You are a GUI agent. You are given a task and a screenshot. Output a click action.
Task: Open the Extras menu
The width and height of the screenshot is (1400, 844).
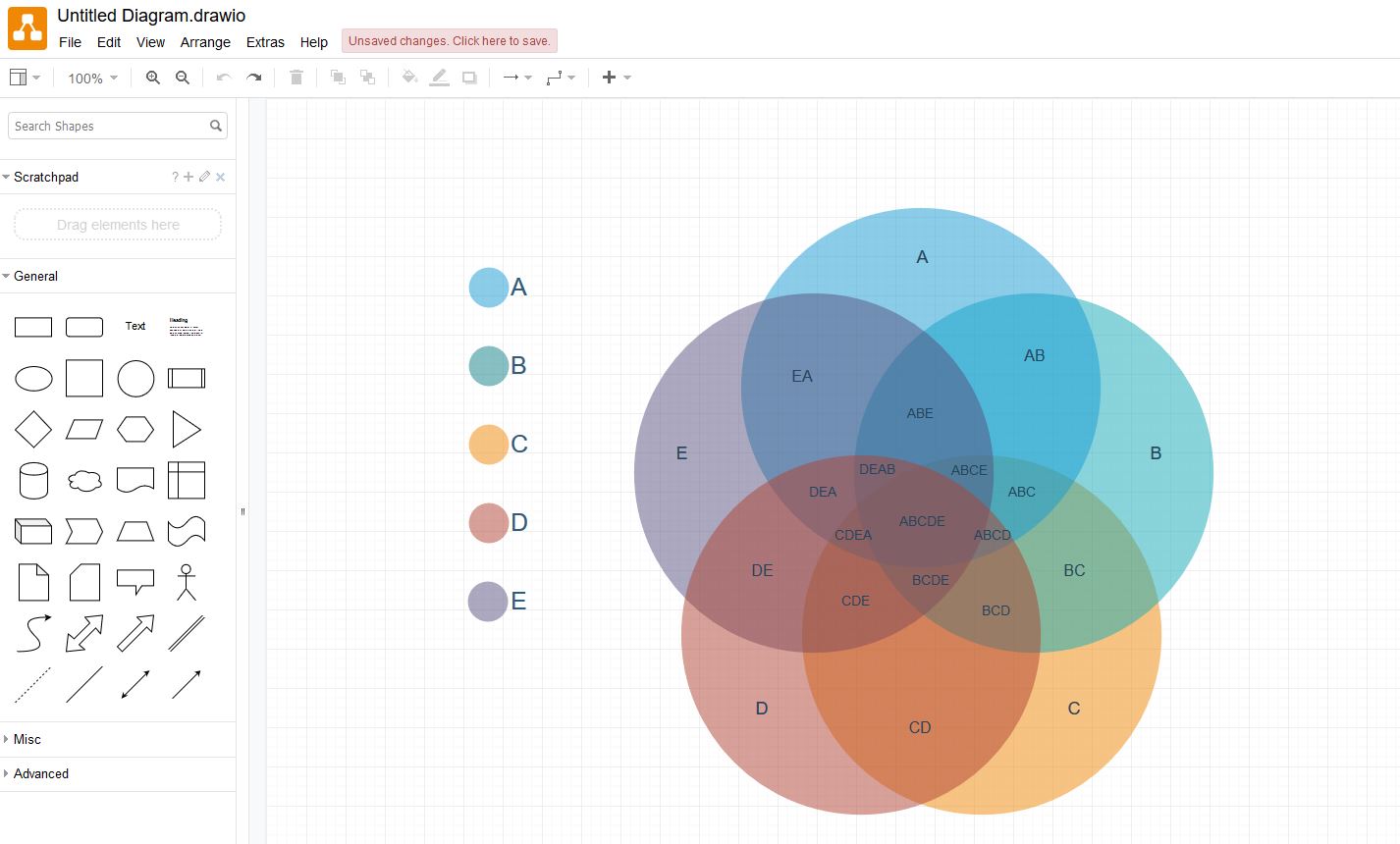click(x=265, y=42)
